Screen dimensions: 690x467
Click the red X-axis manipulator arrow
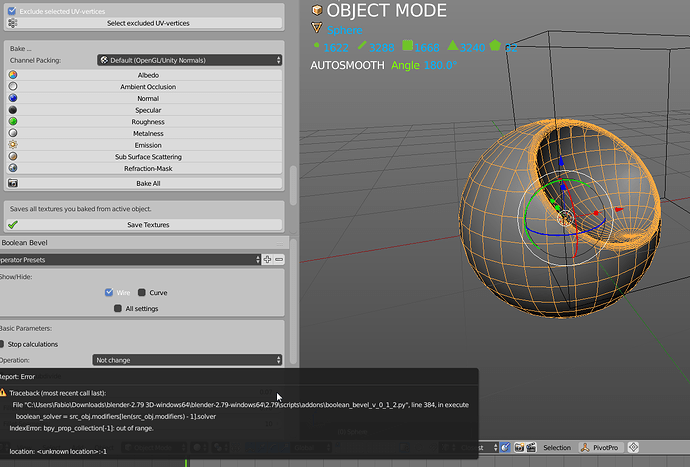(618, 210)
